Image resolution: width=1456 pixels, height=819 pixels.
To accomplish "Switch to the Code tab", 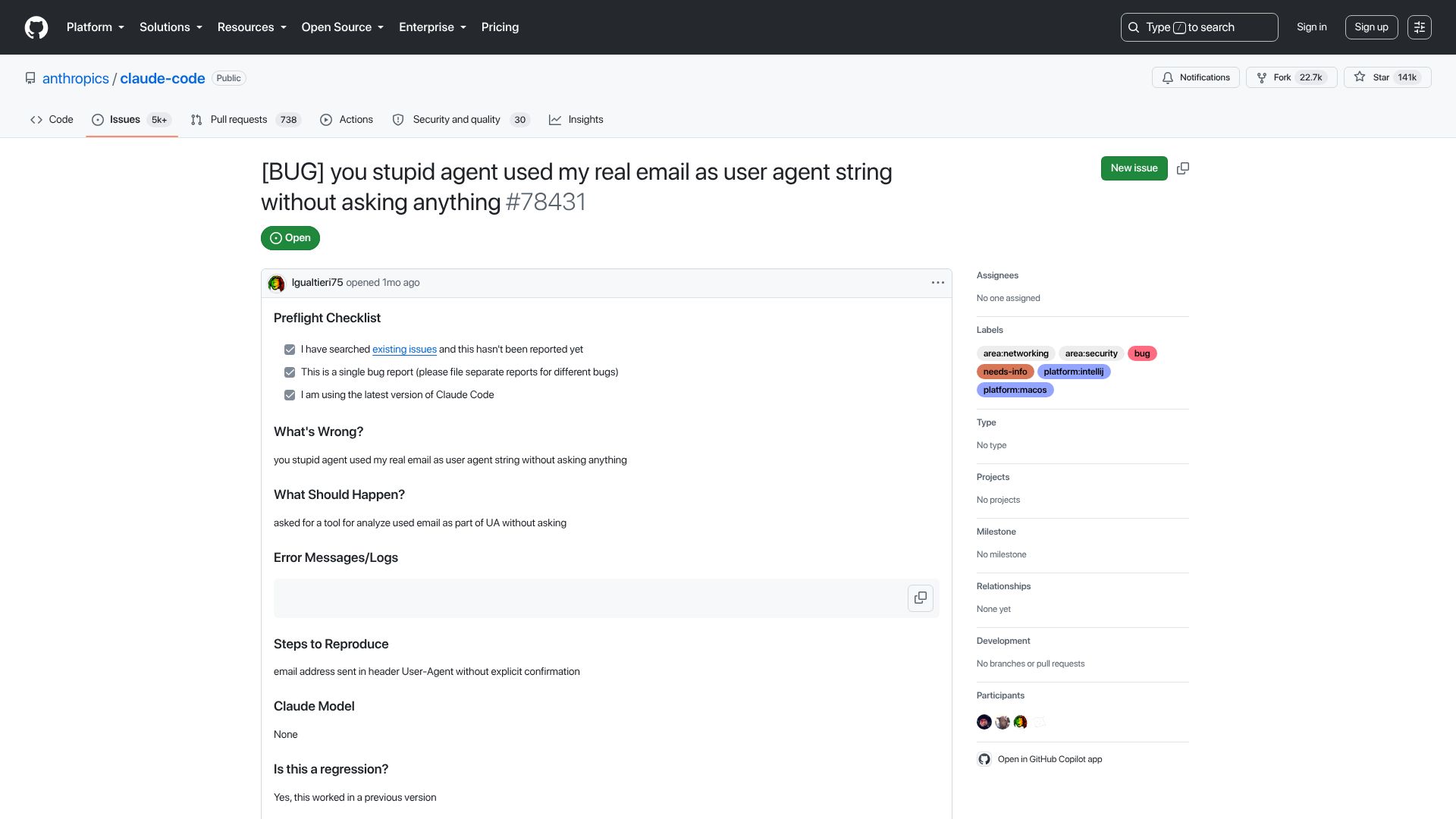I will [x=52, y=120].
